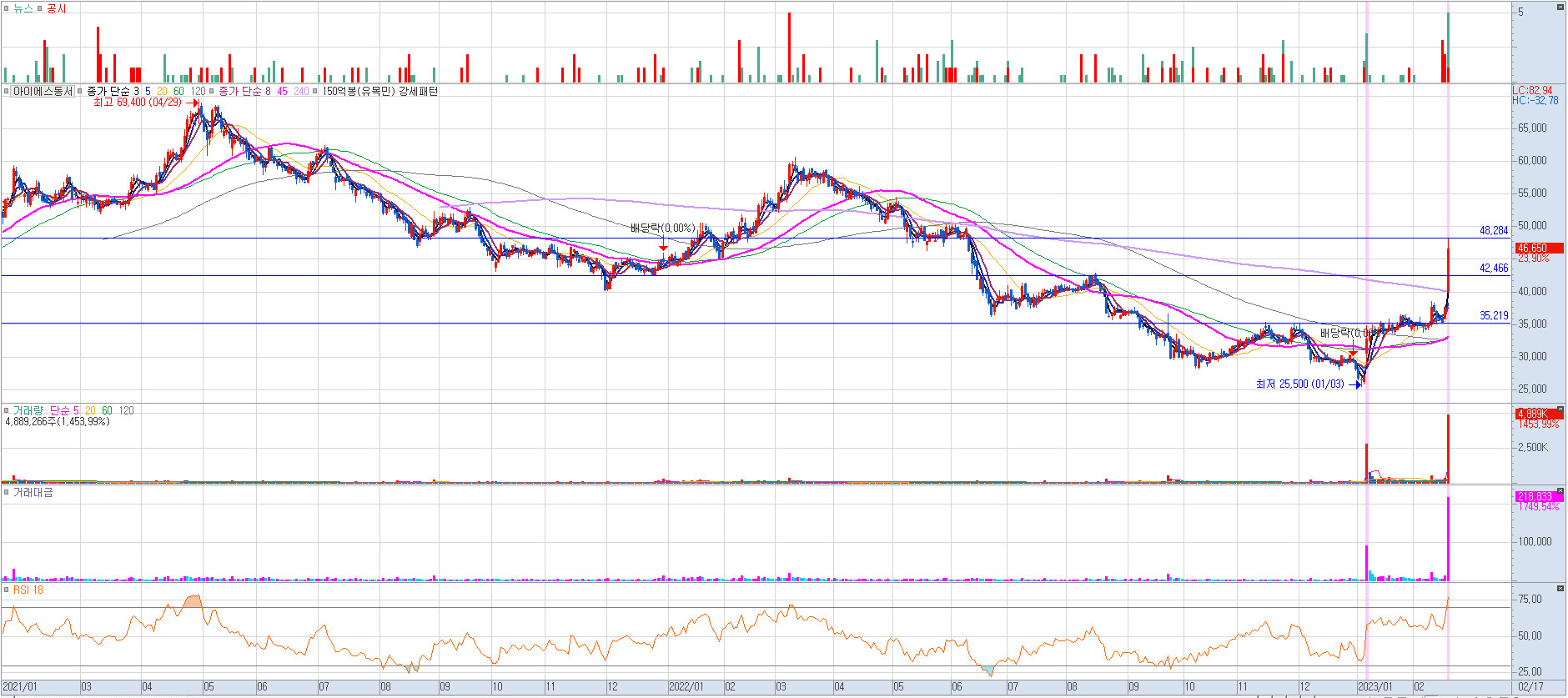Click the LC:82,94 value
This screenshot has width=1568, height=698.
1533,90
